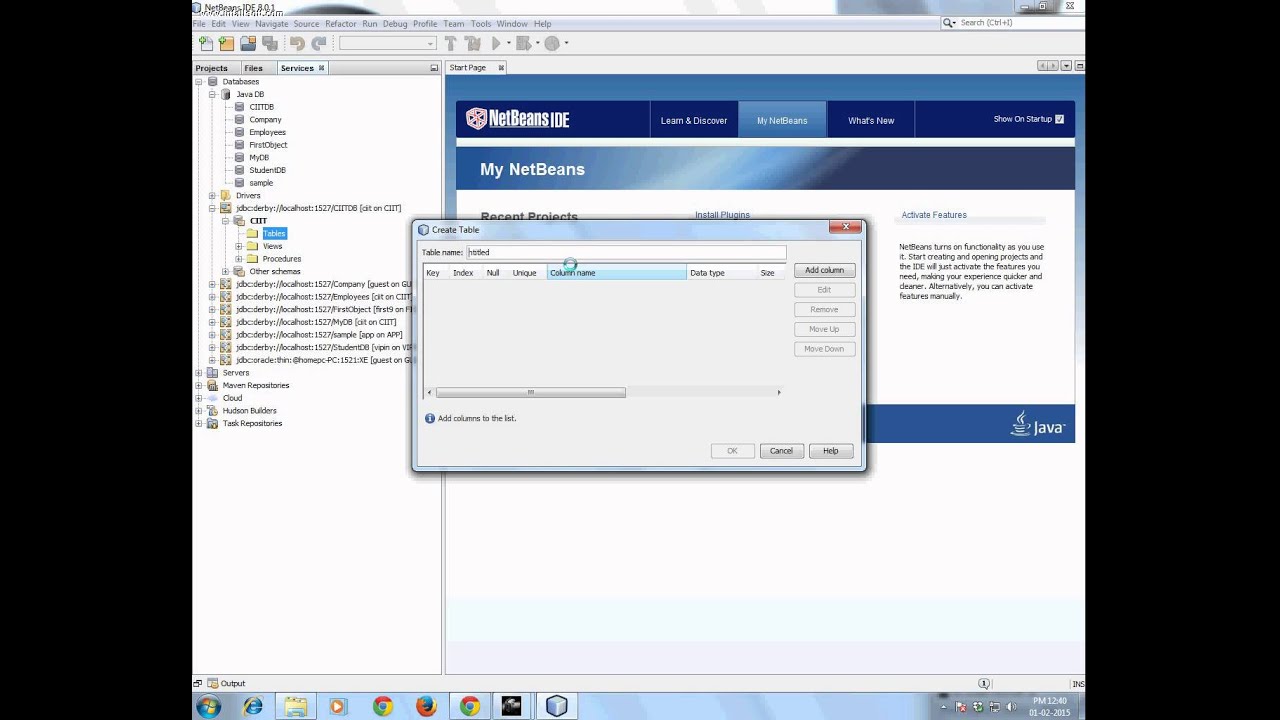This screenshot has width=1280, height=720.
Task: Click the Views folder icon
Action: coord(253,246)
